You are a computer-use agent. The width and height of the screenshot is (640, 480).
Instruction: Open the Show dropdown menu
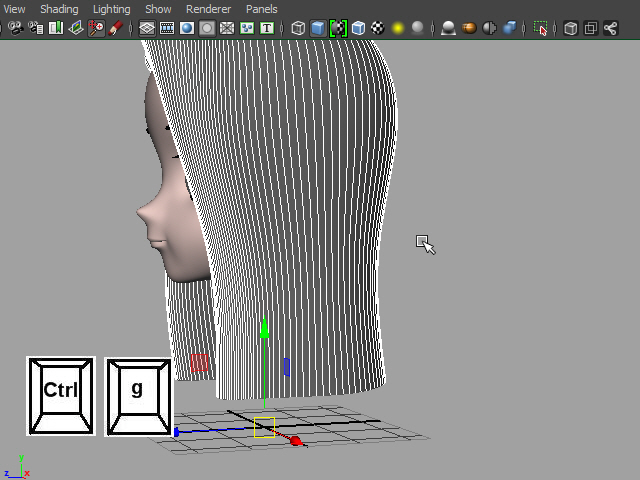point(158,9)
